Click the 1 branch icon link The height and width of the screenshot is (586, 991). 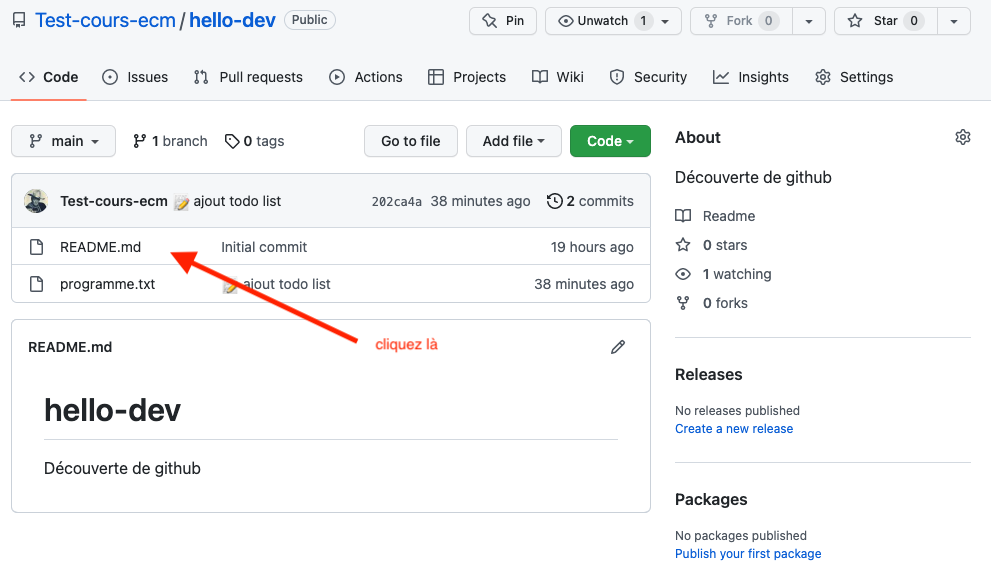pos(139,141)
